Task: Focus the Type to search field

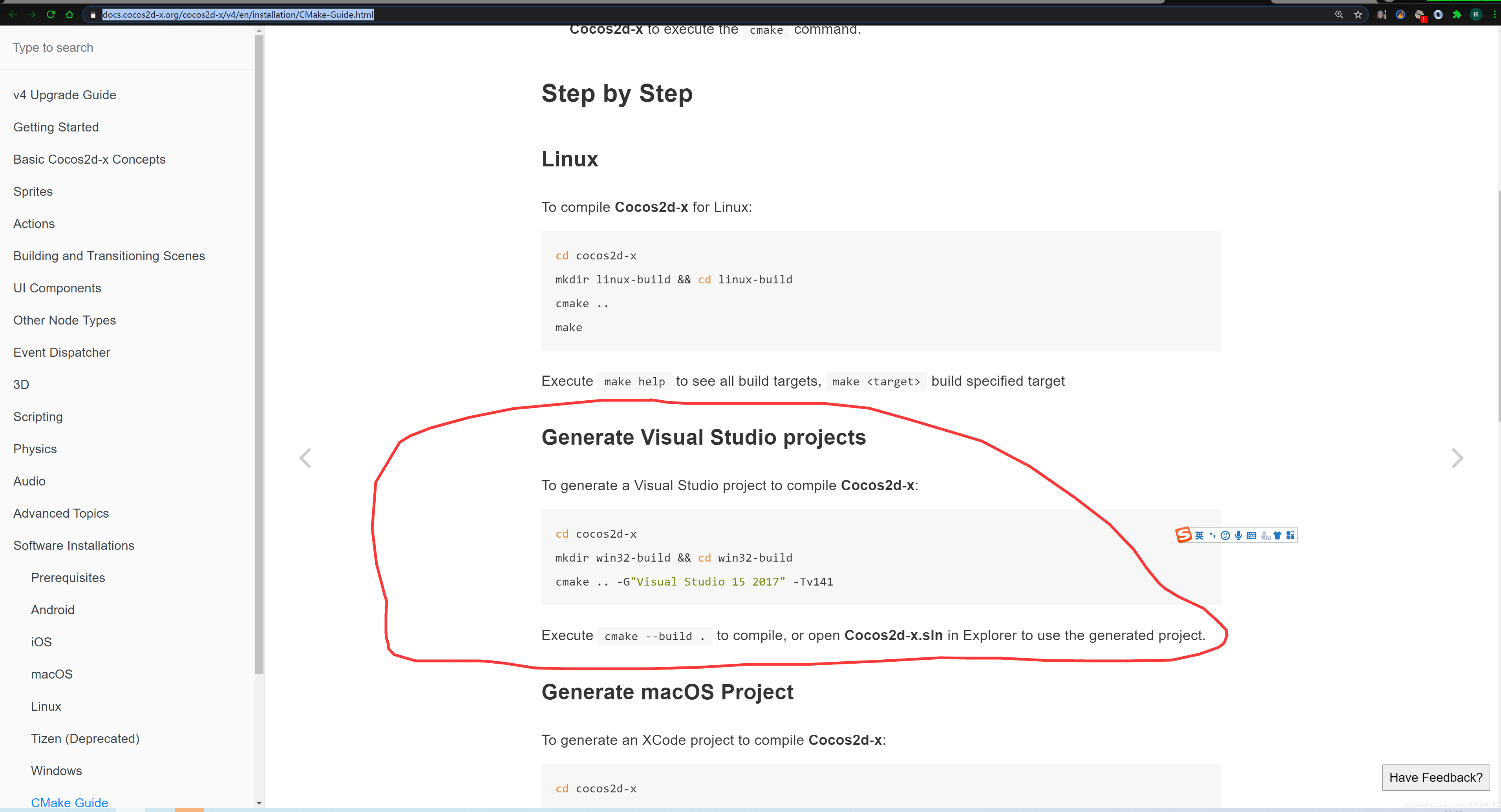Action: point(127,48)
